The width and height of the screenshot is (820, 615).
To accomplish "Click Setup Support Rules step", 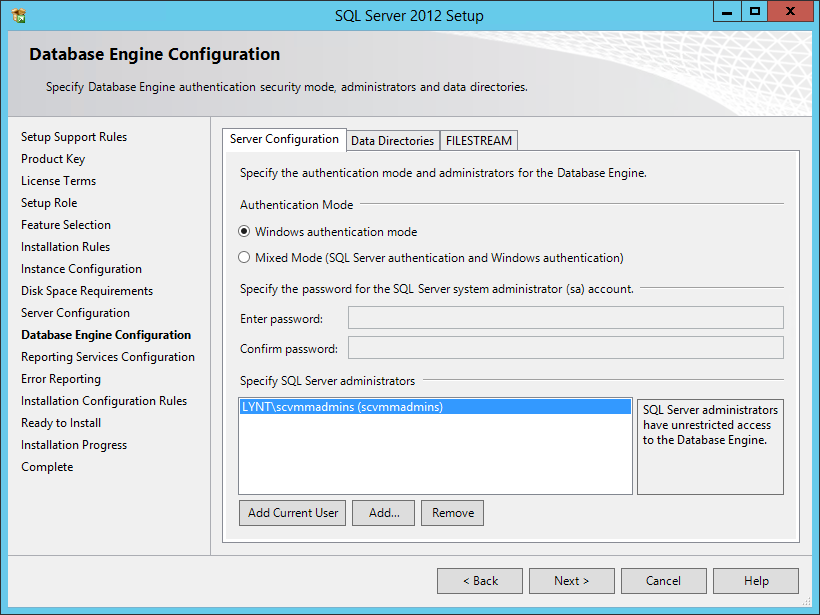I will point(74,137).
